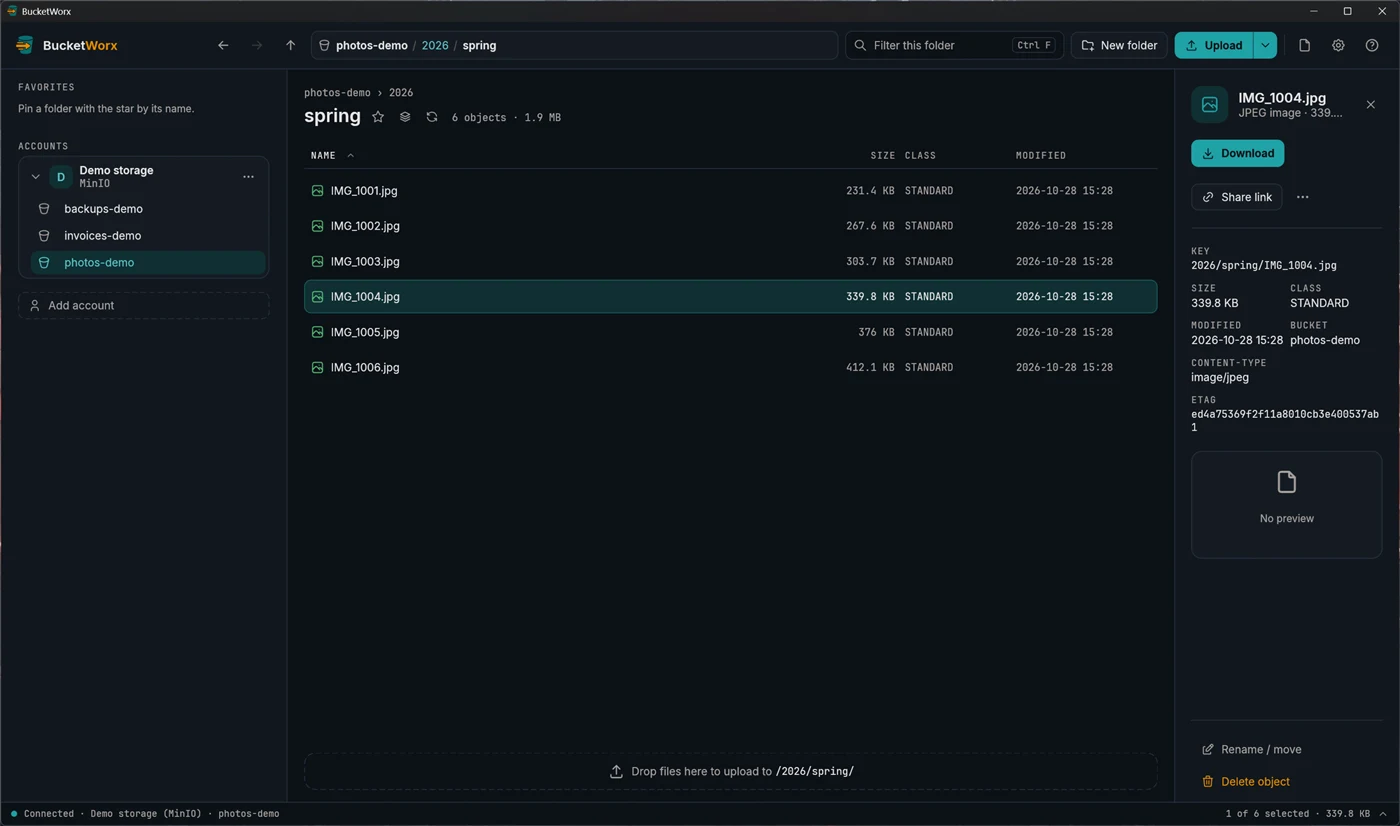Go up one folder level
The height and width of the screenshot is (826, 1400).
tap(290, 45)
